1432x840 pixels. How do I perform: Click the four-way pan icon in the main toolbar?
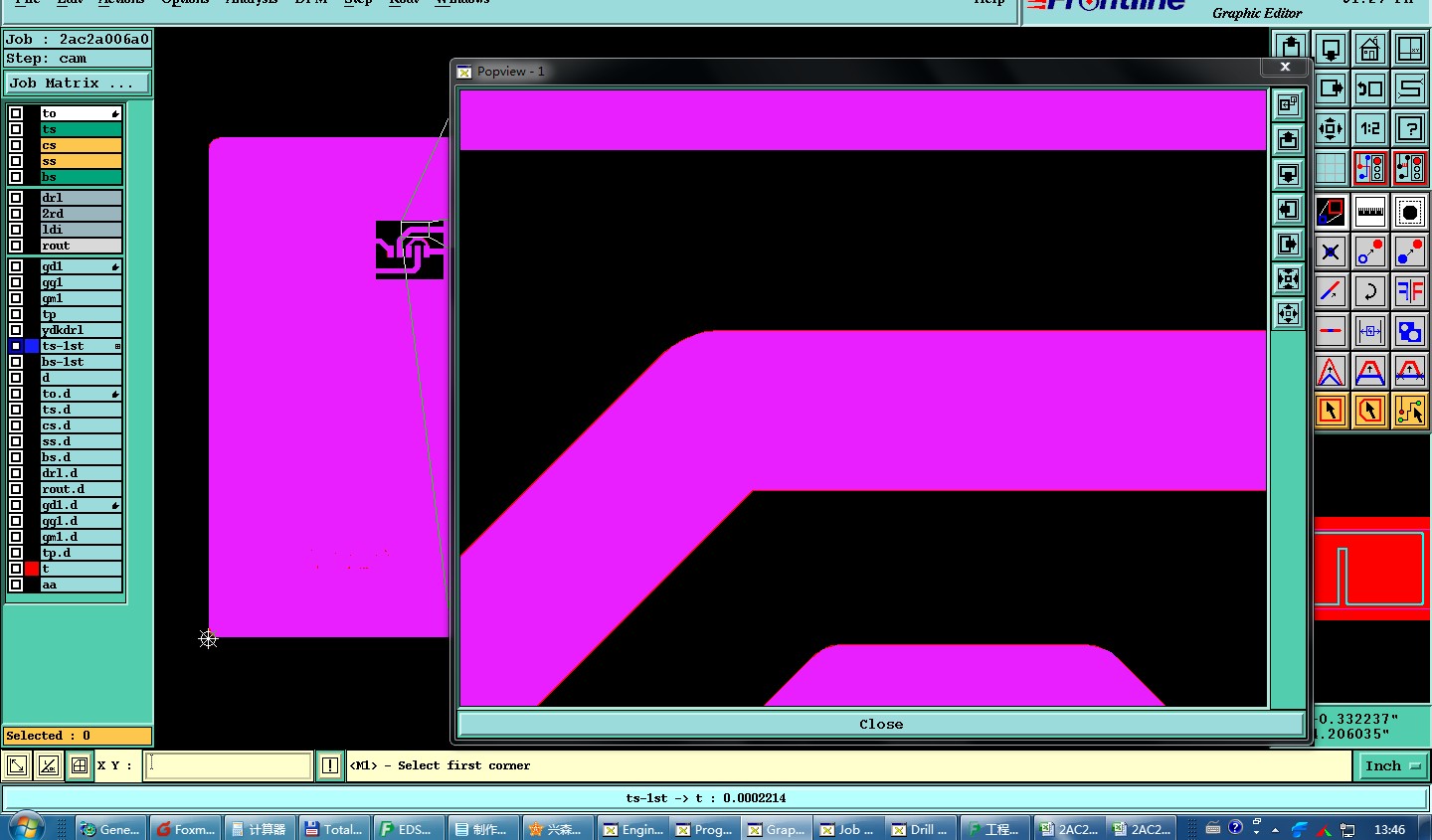pos(1331,128)
